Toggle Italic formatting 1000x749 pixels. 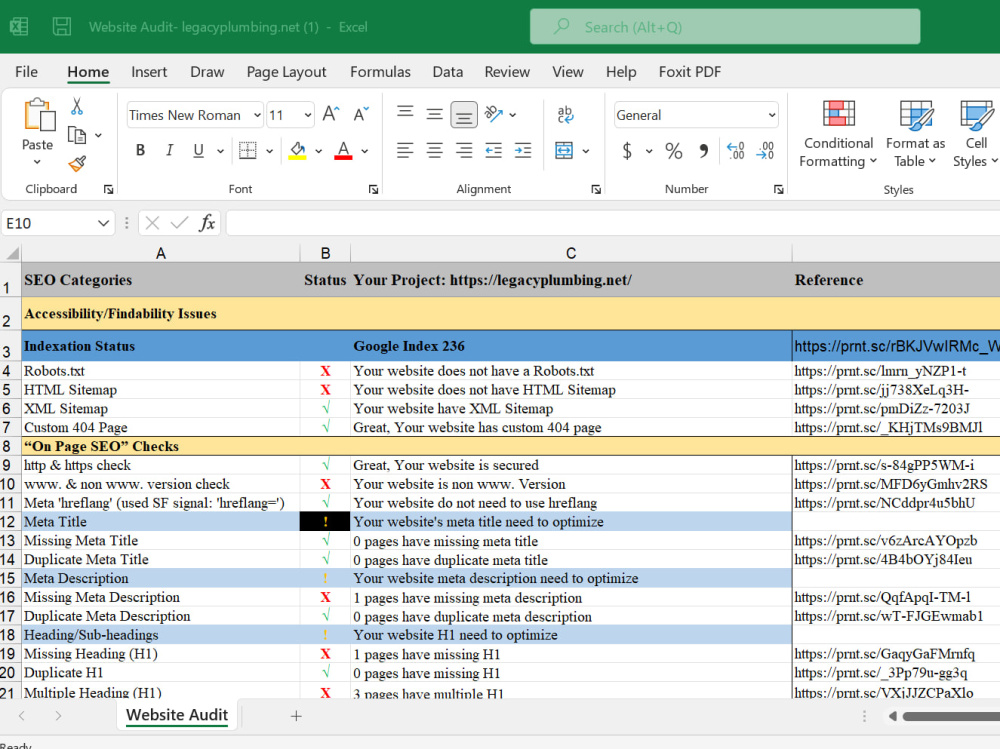click(x=170, y=151)
